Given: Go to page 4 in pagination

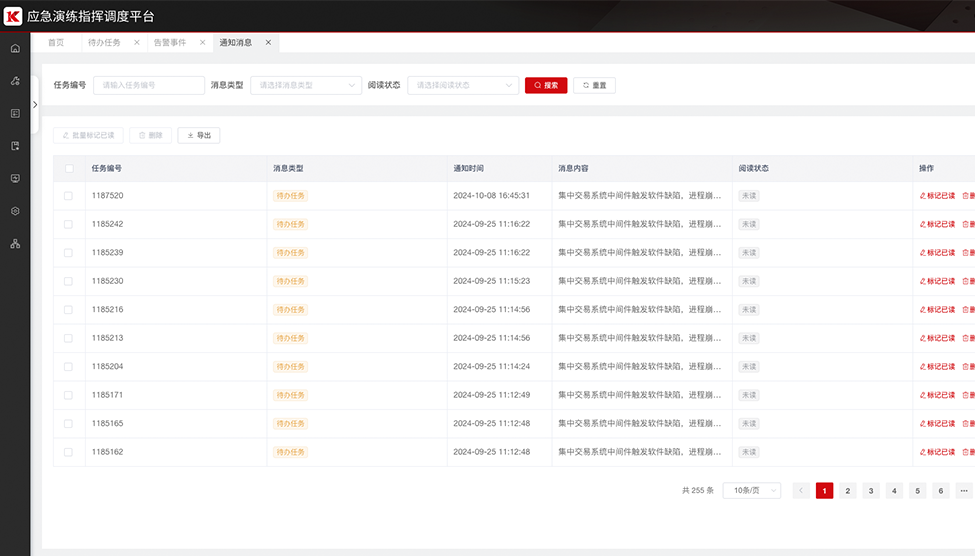Looking at the screenshot, I should pyautogui.click(x=894, y=491).
